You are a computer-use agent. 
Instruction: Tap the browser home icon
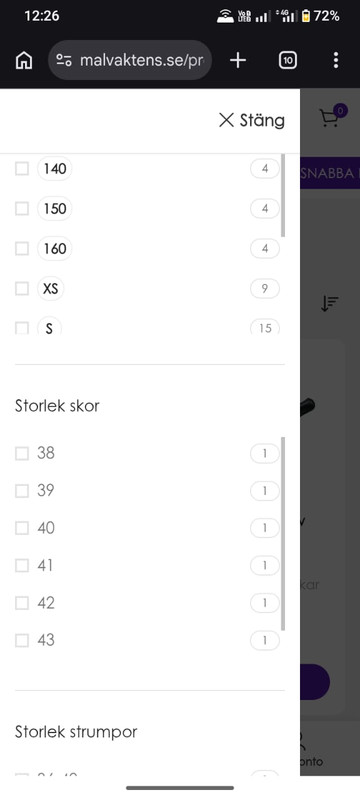pos(23,60)
